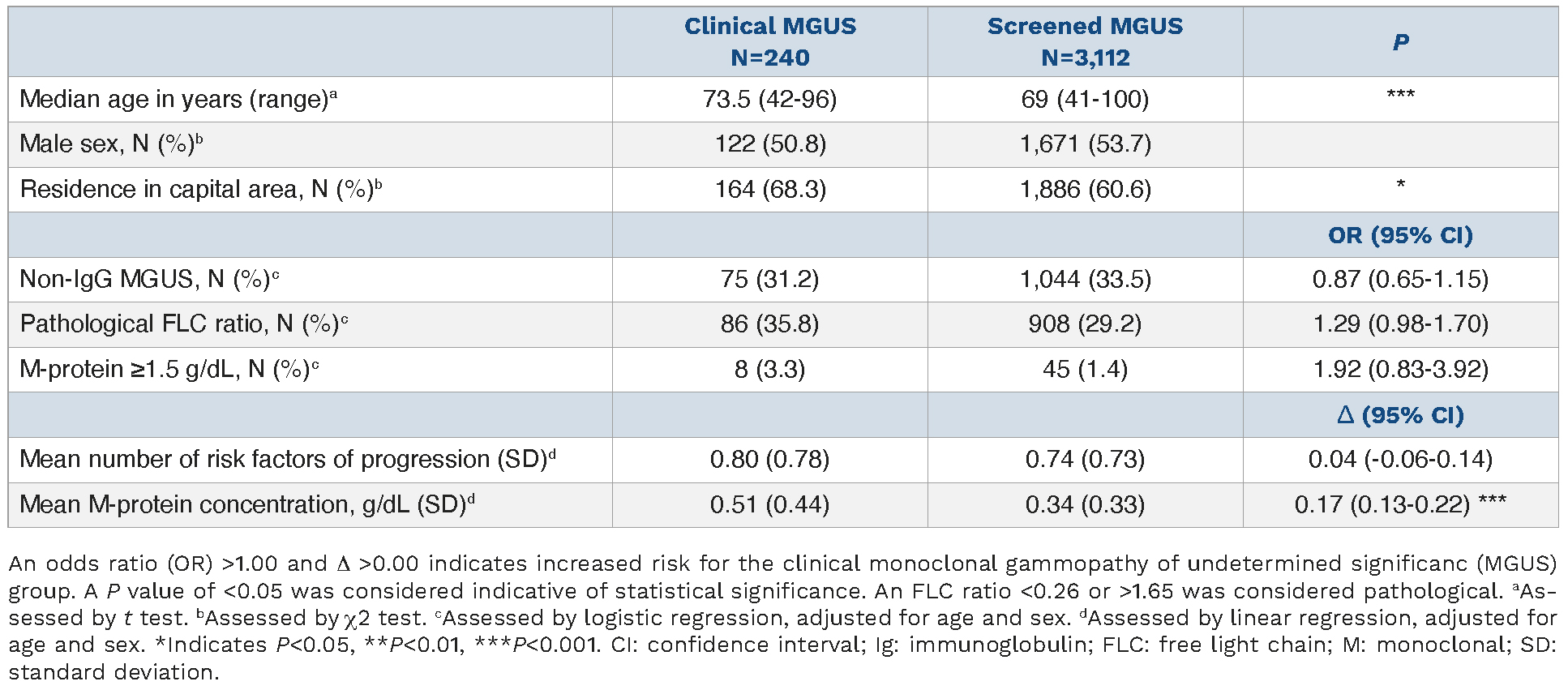Select the 1.92 (0.83-3.92) odds ratio cell
1568x690 pixels.
[1400, 370]
